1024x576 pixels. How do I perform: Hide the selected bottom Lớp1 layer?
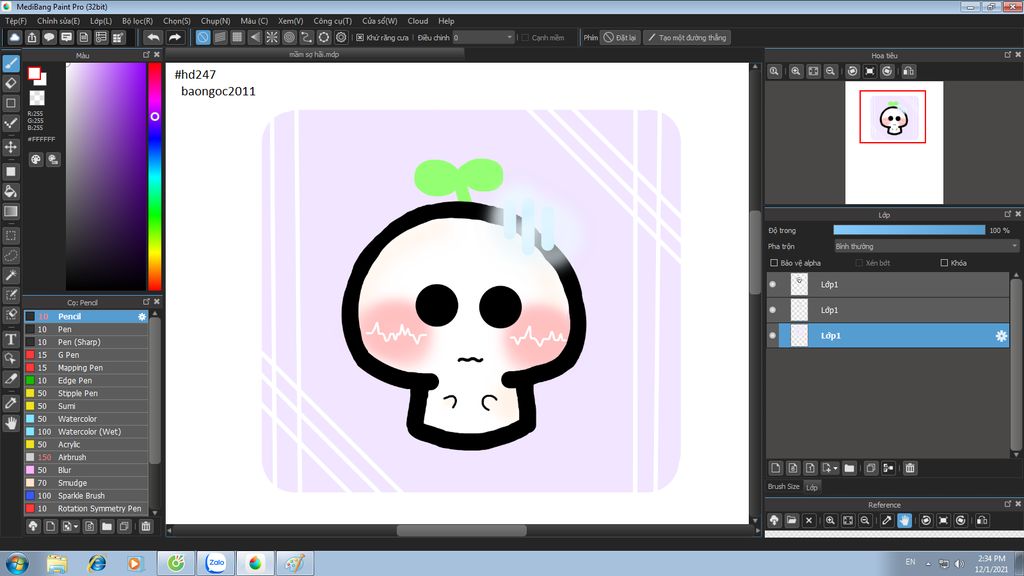[x=773, y=336]
